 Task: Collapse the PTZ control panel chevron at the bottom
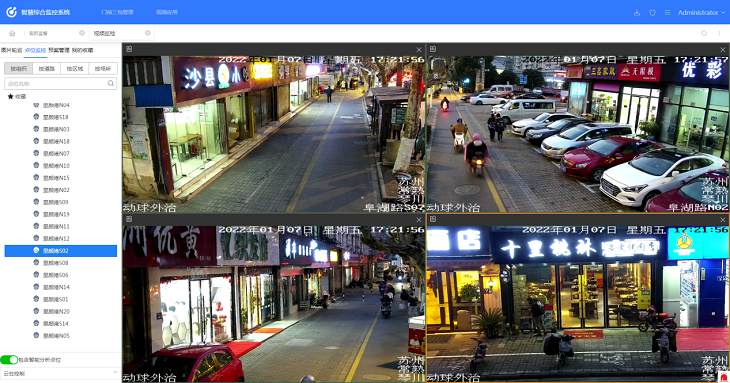[x=115, y=373]
